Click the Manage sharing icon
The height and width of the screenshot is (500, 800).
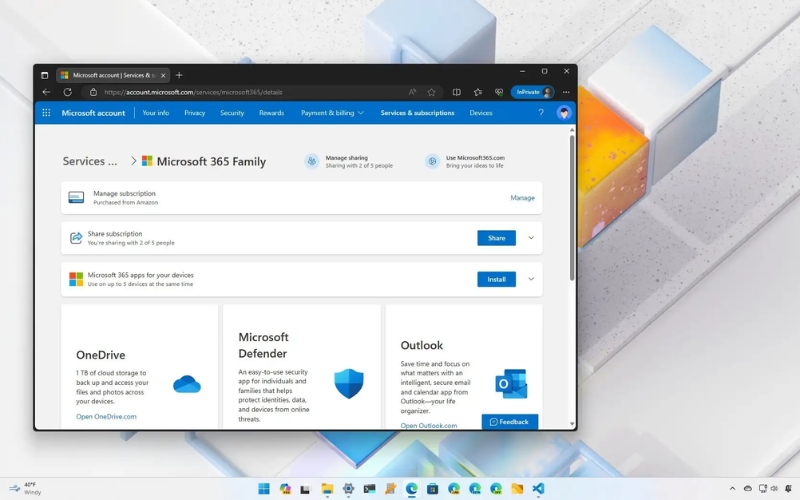[x=312, y=161]
